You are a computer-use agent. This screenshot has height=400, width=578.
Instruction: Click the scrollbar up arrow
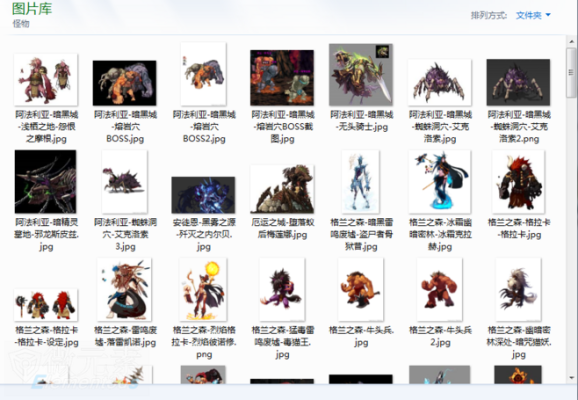click(572, 41)
